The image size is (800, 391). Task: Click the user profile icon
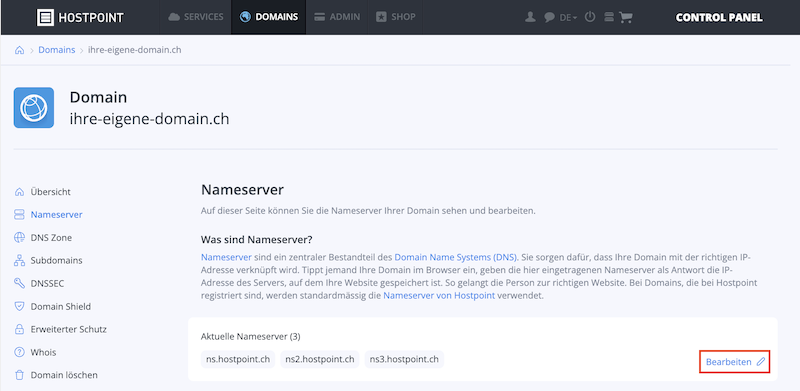pos(531,17)
